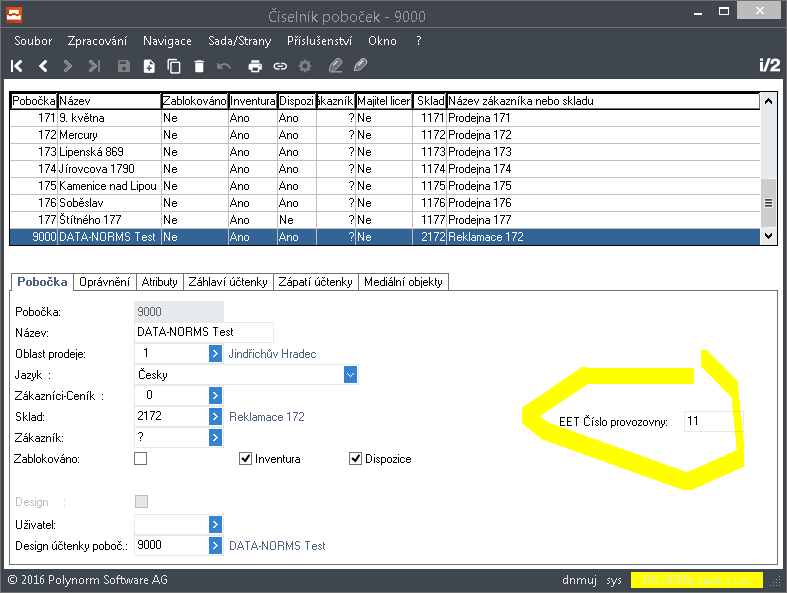Open the Okno menu
The image size is (787, 593).
point(382,41)
